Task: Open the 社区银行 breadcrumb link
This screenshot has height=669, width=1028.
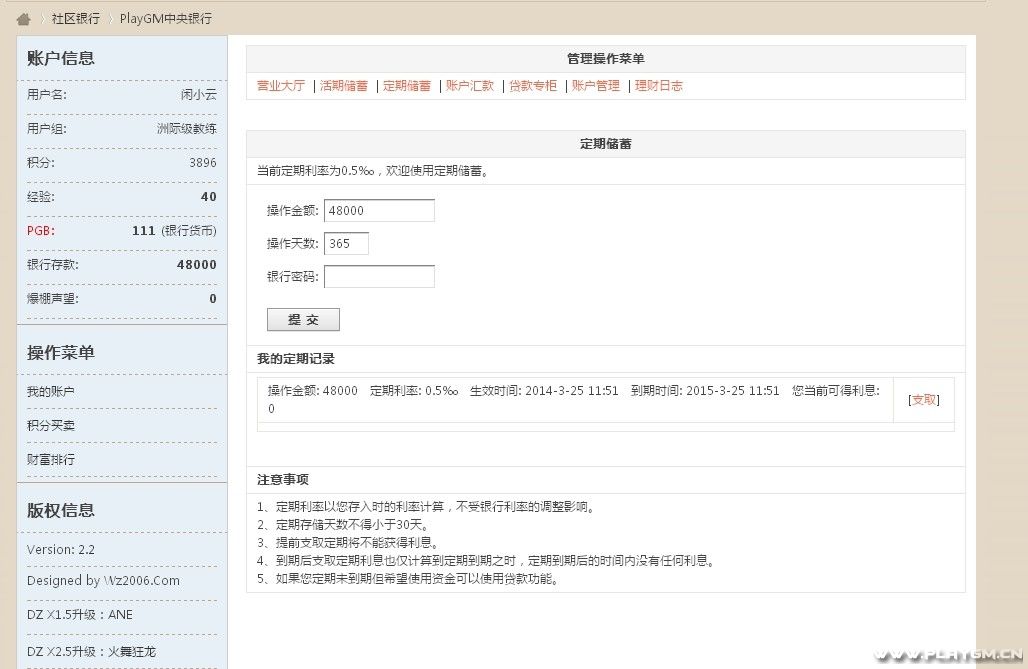Action: [x=75, y=19]
